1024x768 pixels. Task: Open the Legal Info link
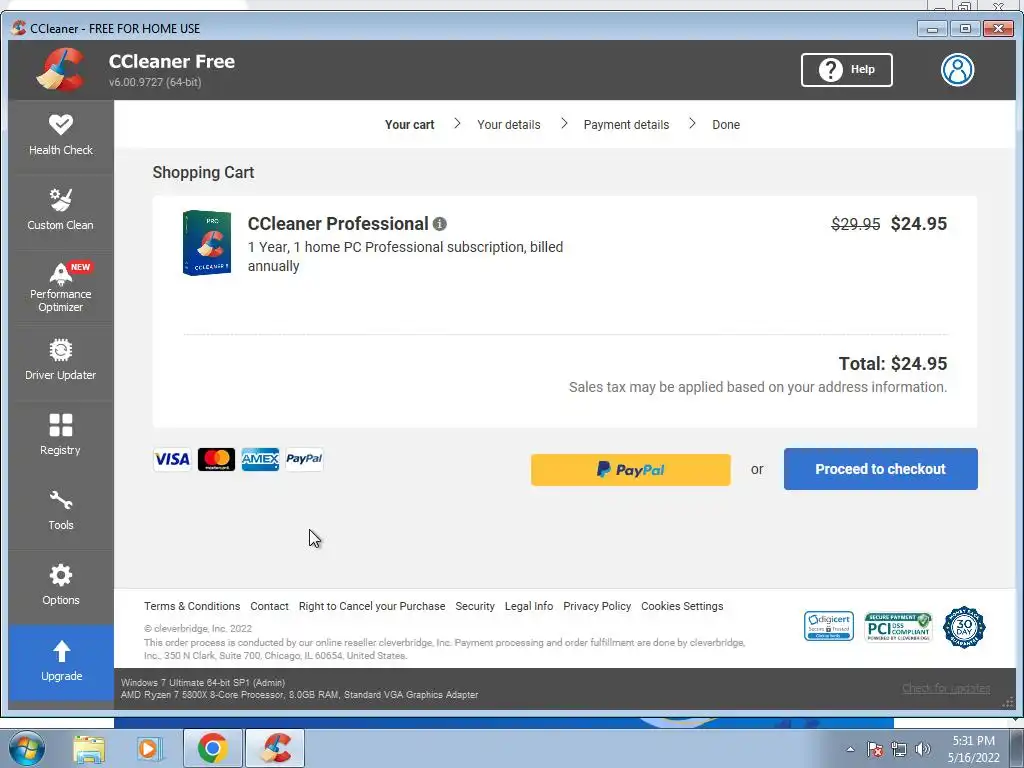click(529, 606)
